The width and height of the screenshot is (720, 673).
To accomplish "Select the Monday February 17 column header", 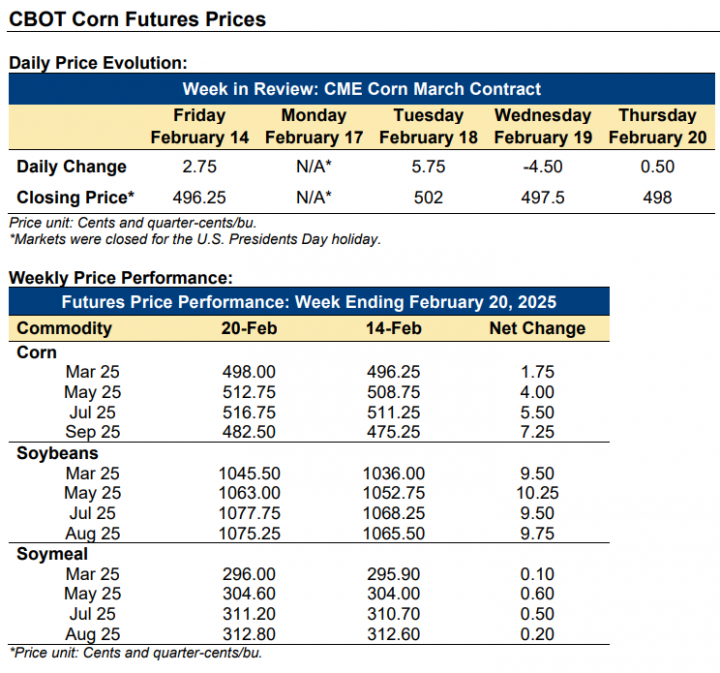I will 314,126.
